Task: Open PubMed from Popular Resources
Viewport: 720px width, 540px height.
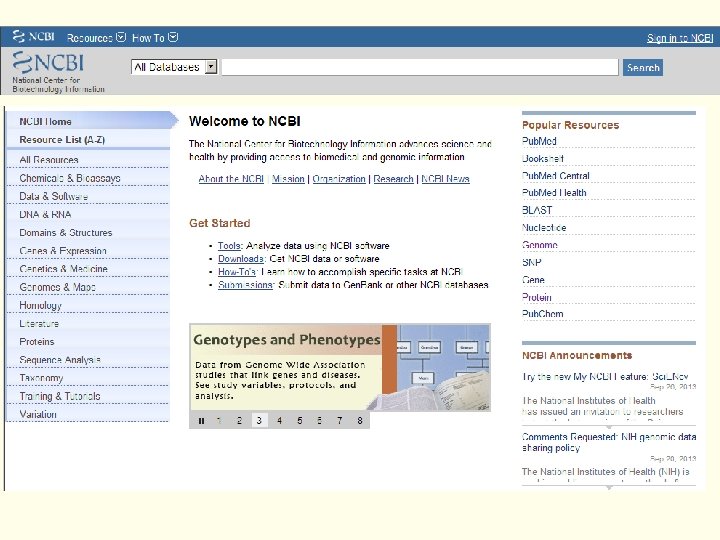Action: tap(539, 141)
